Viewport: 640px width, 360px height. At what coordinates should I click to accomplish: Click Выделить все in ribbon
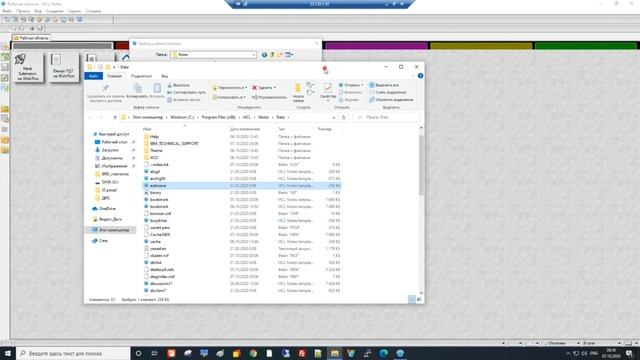tap(384, 85)
